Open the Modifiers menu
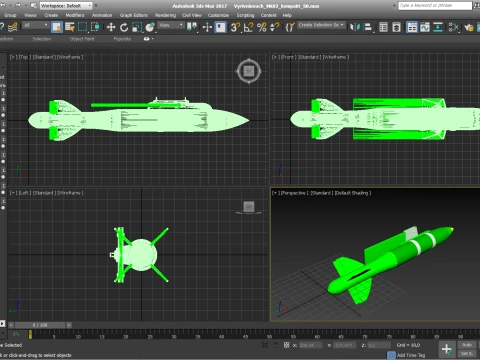 (75, 15)
